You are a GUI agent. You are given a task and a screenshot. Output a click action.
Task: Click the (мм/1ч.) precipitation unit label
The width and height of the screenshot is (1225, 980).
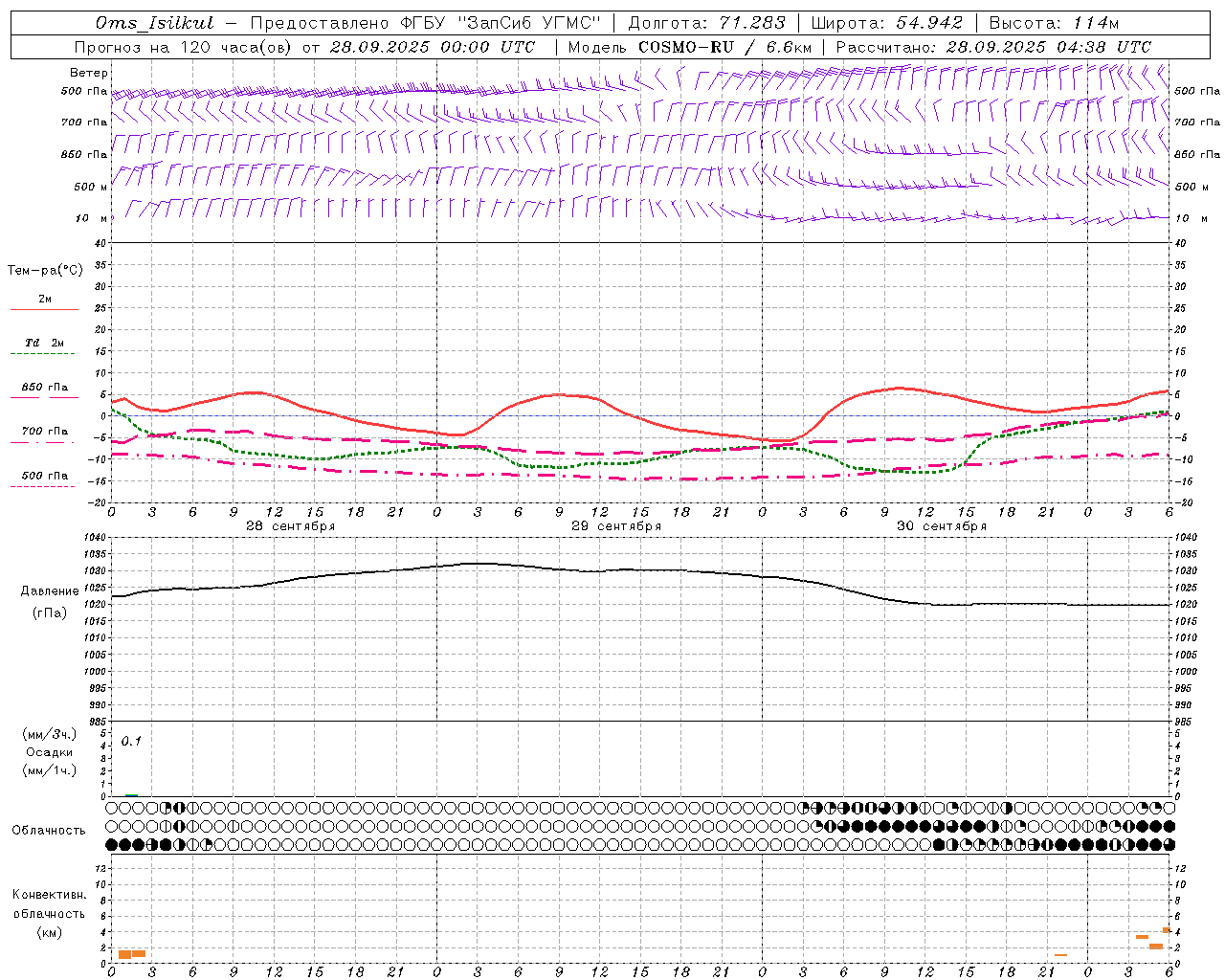[50, 770]
